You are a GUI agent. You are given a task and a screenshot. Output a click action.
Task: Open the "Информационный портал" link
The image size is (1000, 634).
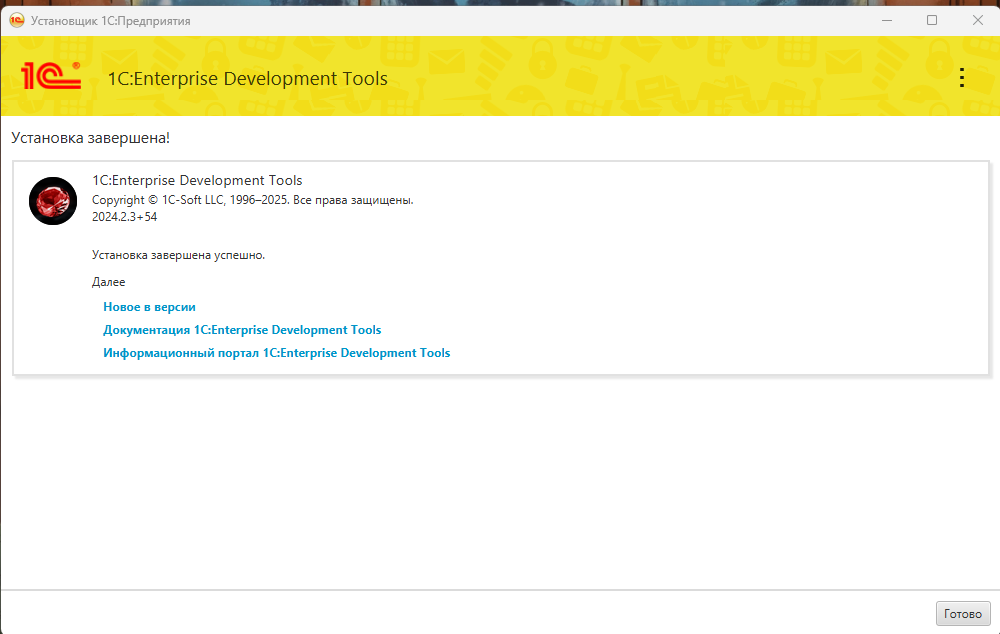click(x=277, y=353)
